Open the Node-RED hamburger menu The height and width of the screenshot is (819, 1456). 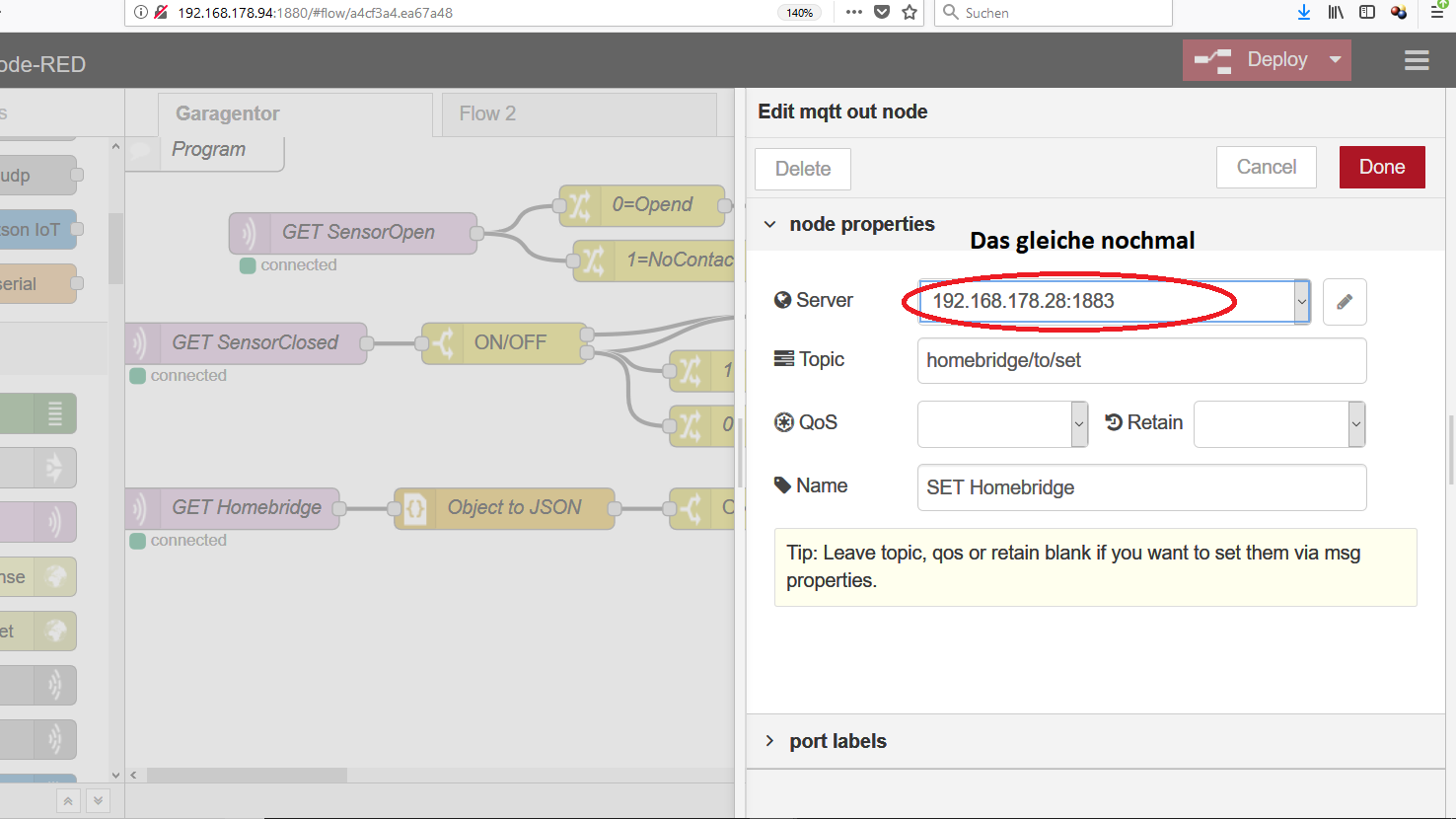[1417, 60]
